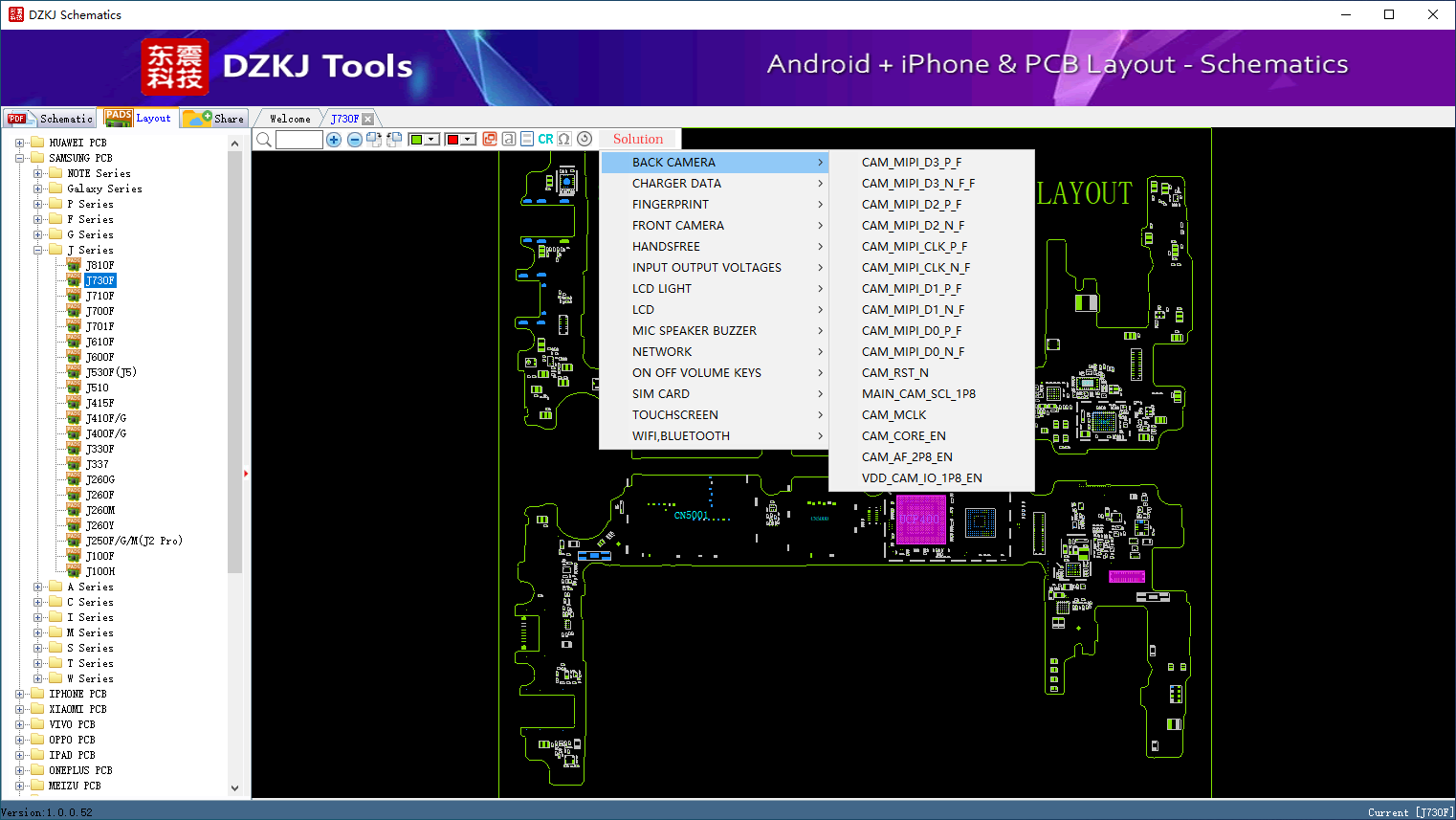
Task: Collapse the J Series folder
Action: point(38,250)
